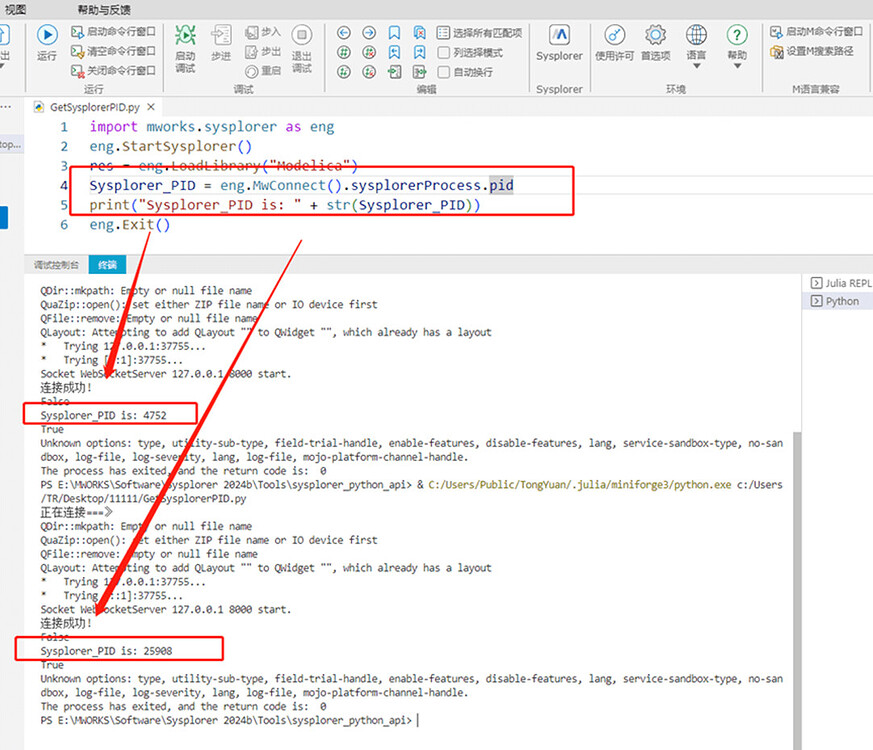Close command window via 关闭命令行窗口

113,71
